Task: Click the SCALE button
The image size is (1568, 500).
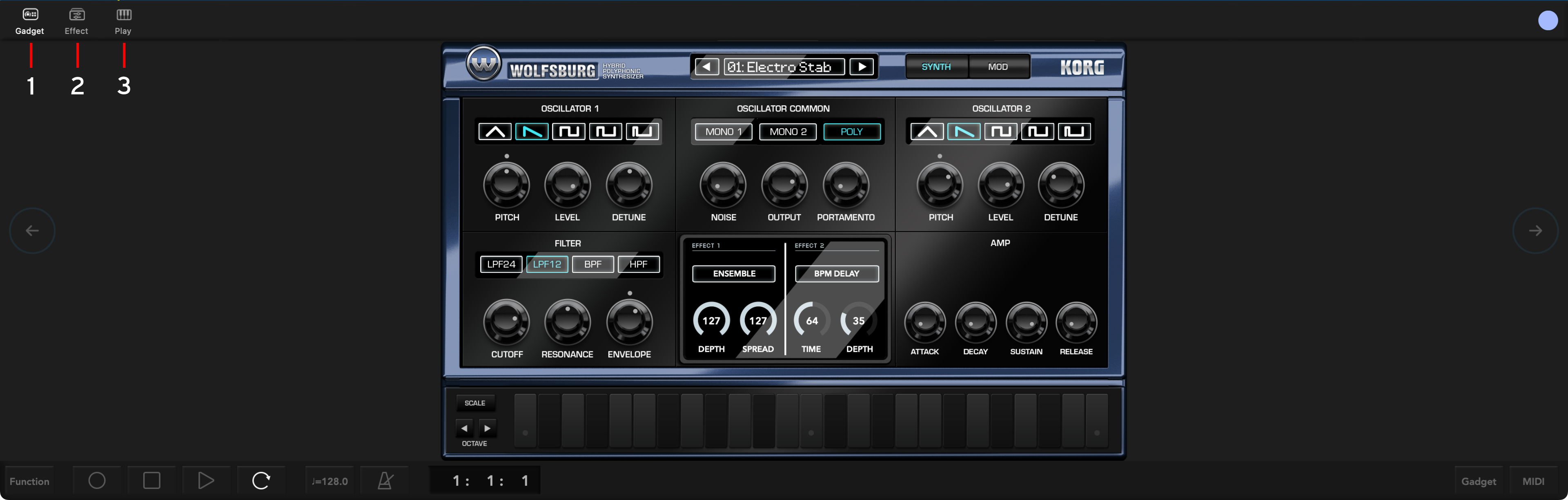Action: tap(475, 403)
